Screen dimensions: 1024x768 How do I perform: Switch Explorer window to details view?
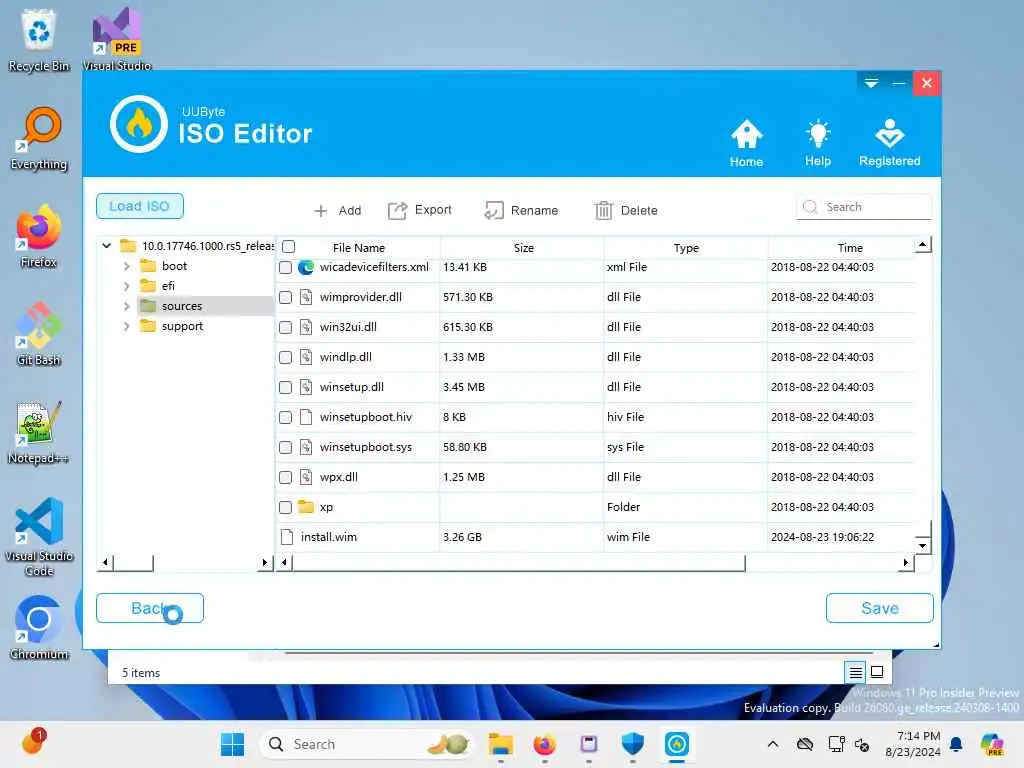[856, 672]
